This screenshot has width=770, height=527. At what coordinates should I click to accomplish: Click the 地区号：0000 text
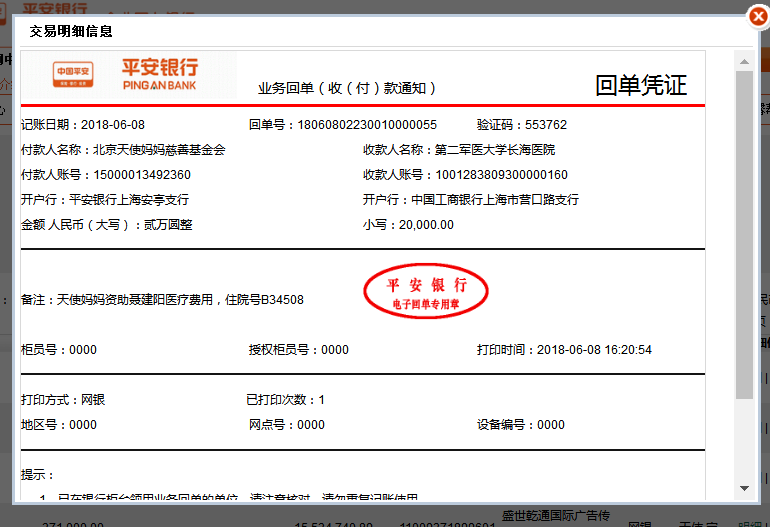[59, 425]
